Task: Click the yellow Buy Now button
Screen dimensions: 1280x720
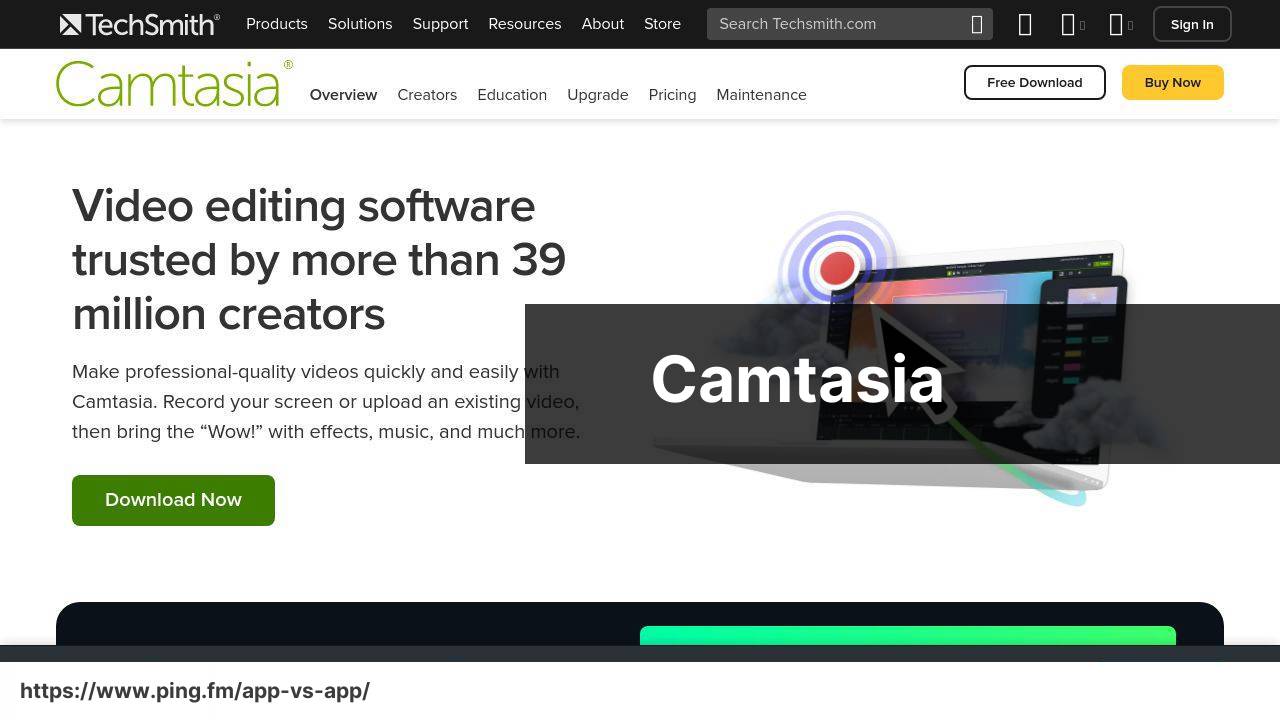Action: point(1172,83)
